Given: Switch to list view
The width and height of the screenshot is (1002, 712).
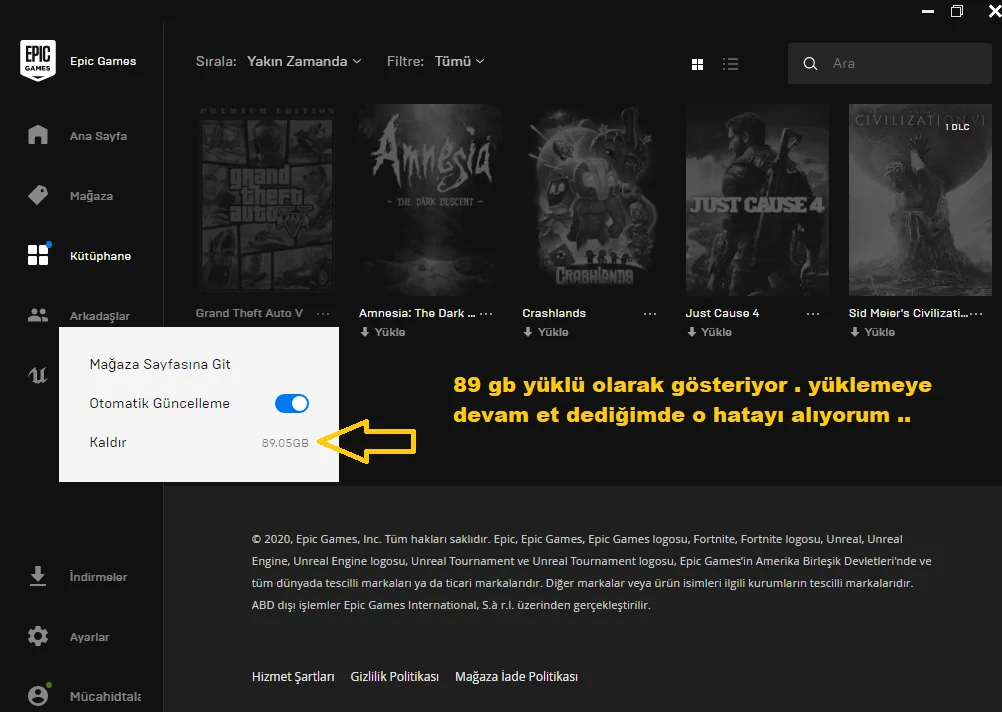Looking at the screenshot, I should point(730,64).
